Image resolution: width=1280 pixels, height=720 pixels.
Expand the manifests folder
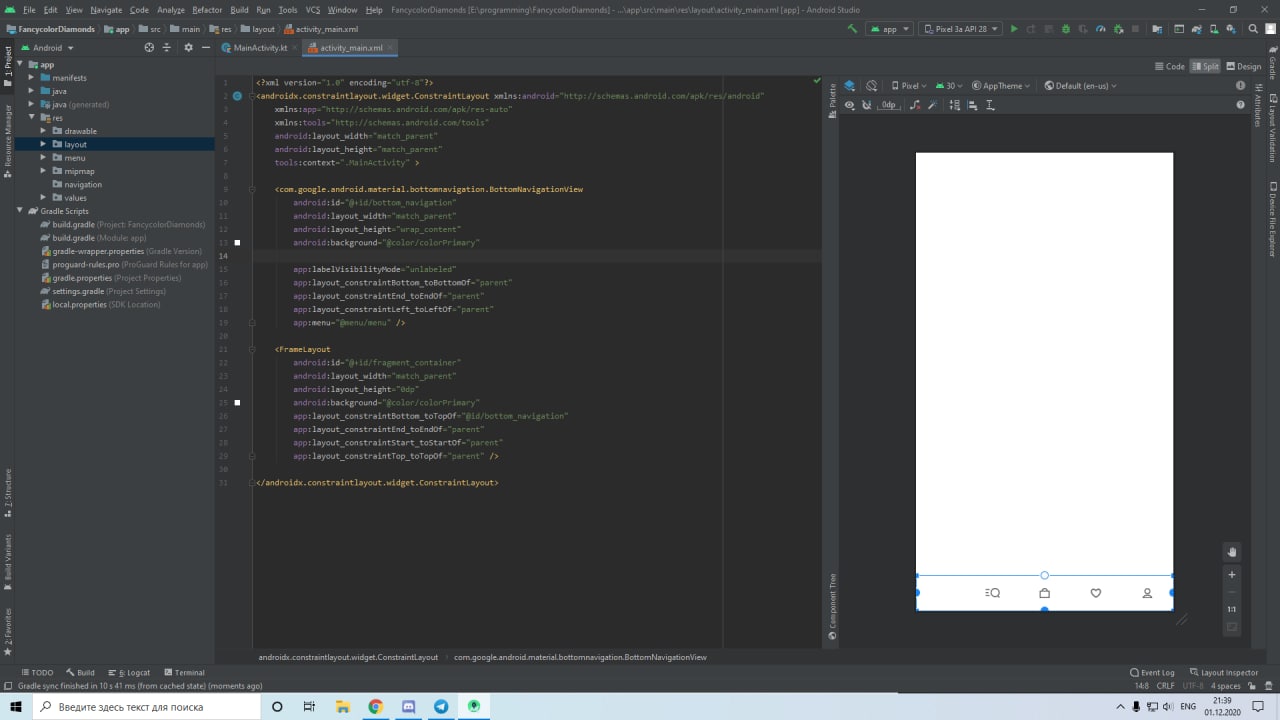32,77
